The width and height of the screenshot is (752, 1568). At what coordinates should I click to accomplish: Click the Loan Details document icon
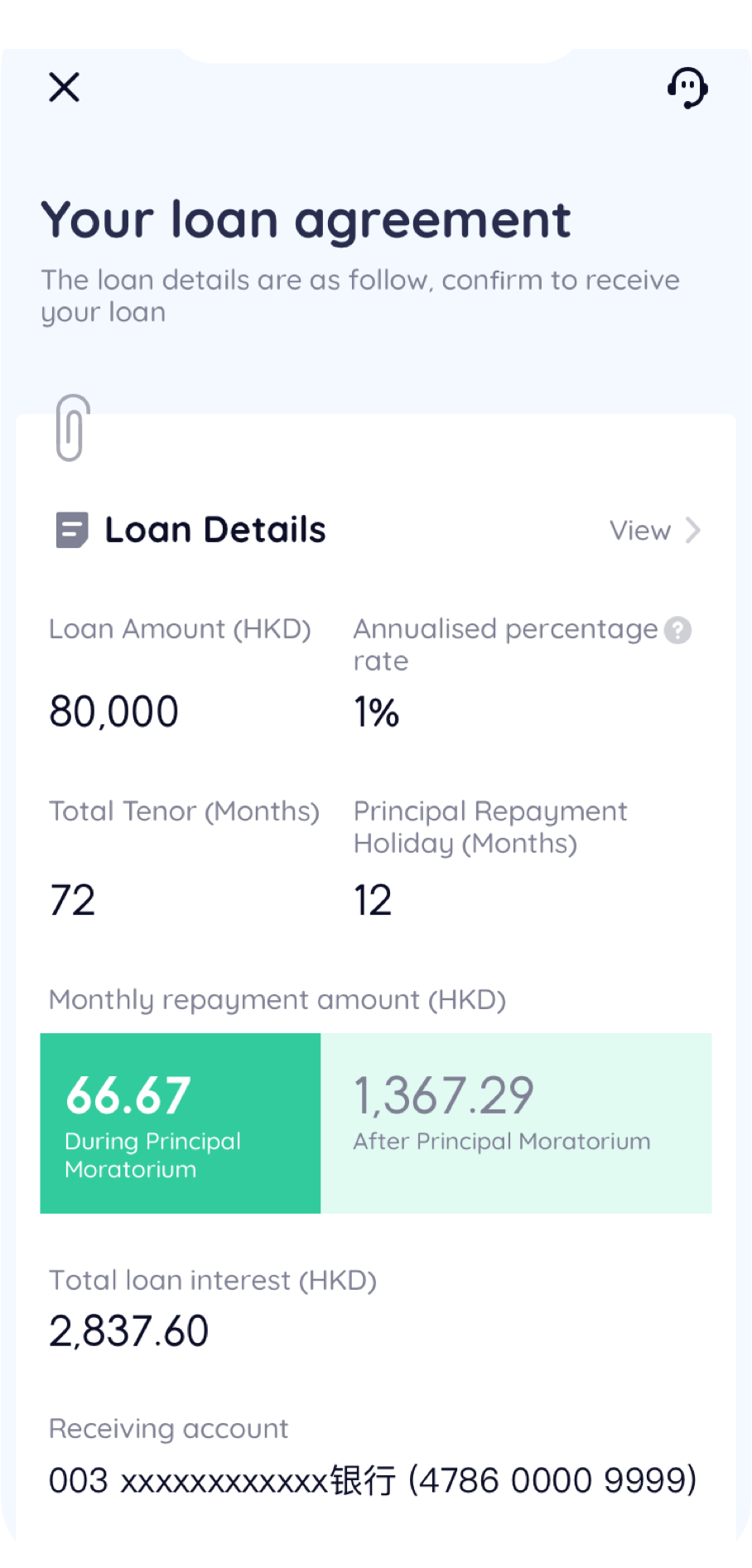[x=71, y=530]
